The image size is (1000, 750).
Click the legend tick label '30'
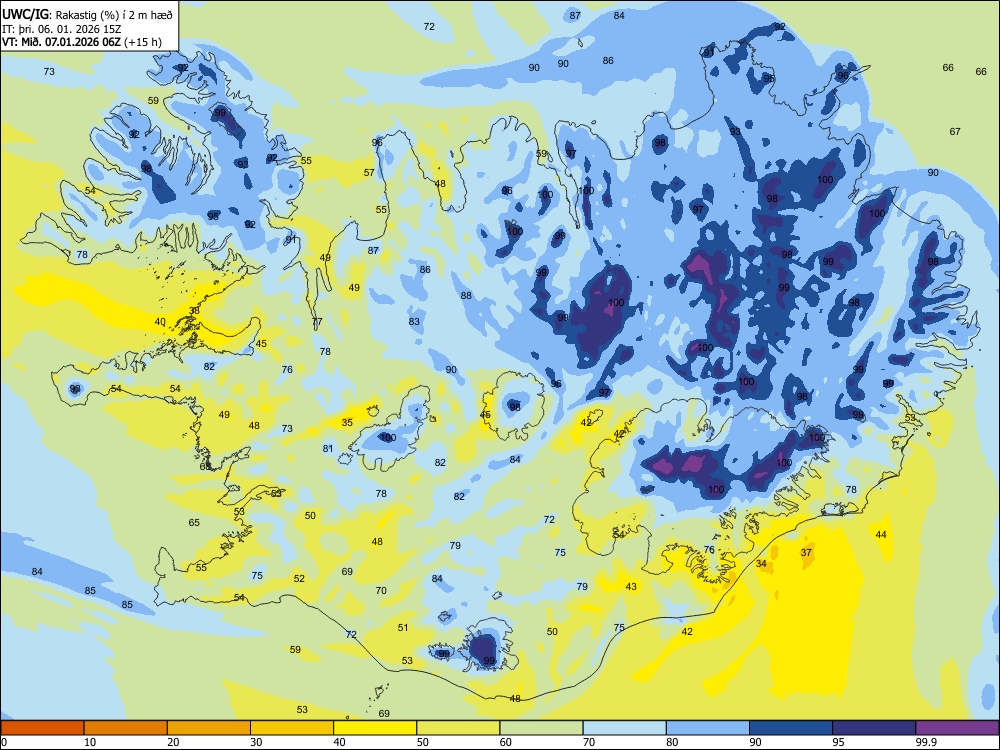point(256,742)
